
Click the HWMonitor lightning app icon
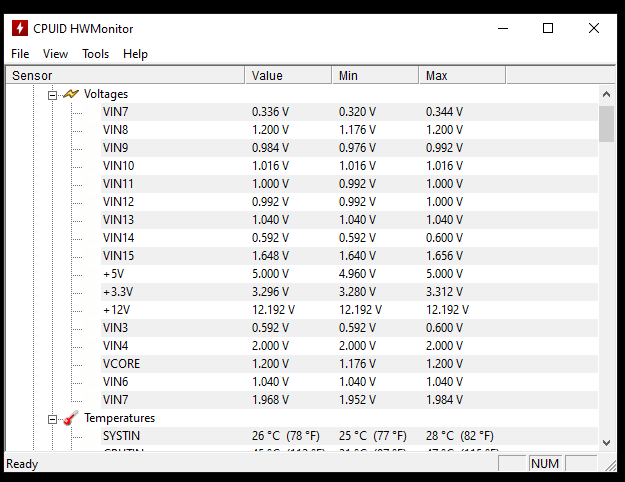20,28
